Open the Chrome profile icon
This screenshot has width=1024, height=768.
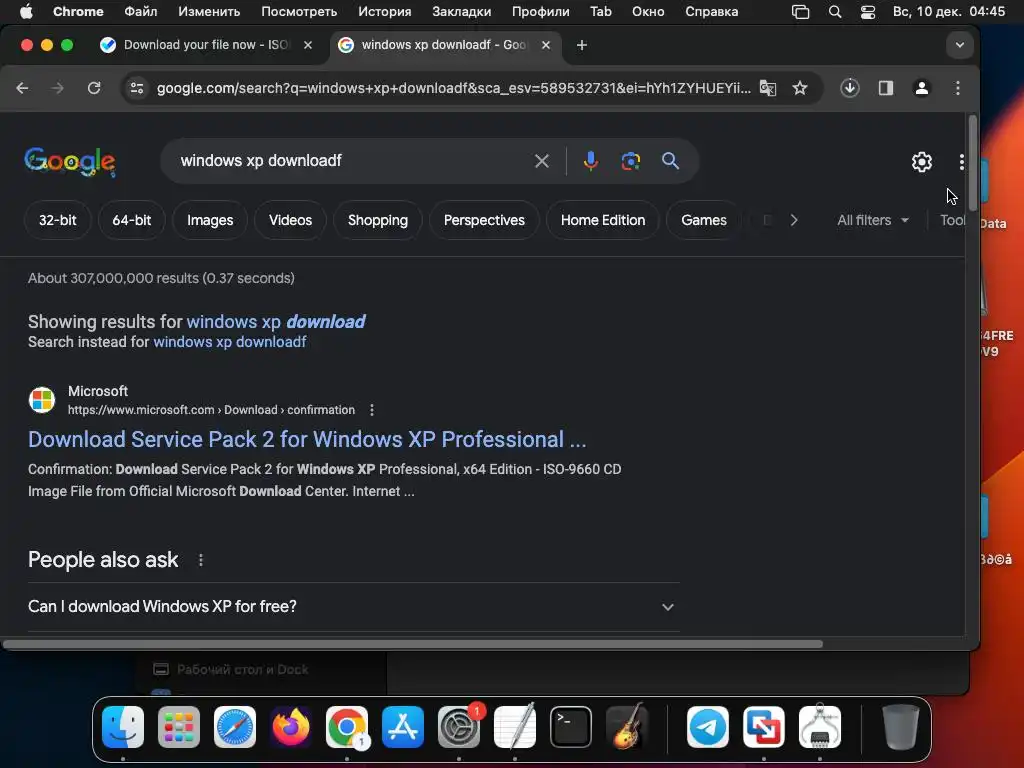coord(921,88)
